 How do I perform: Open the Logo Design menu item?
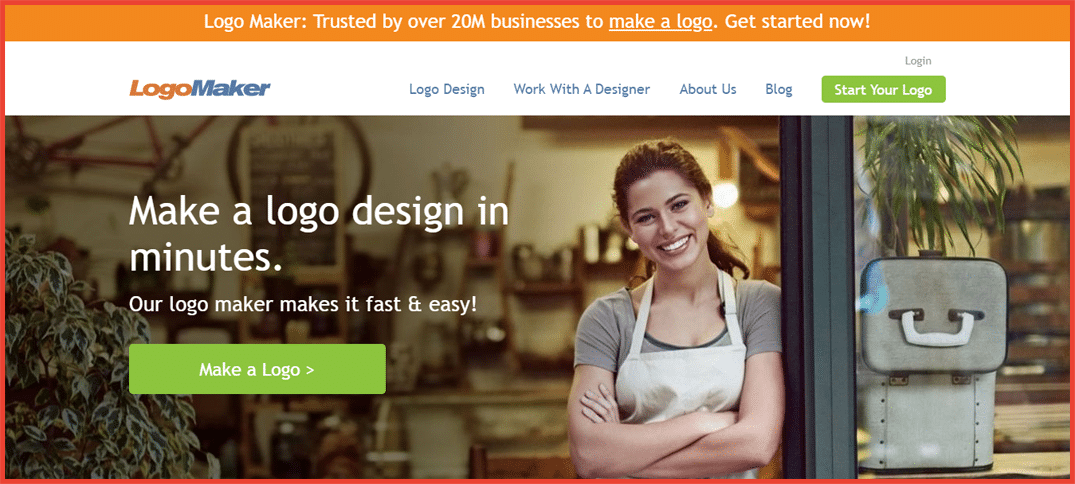click(447, 89)
